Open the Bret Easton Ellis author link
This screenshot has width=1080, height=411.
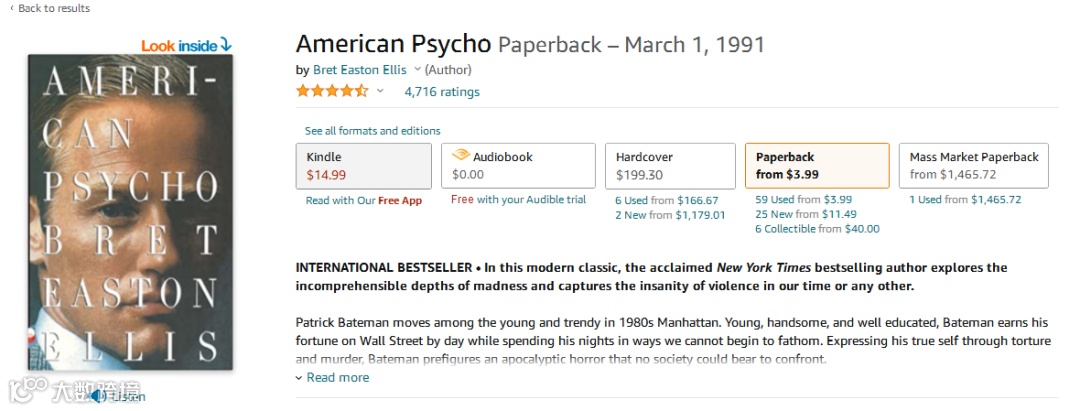tap(362, 70)
